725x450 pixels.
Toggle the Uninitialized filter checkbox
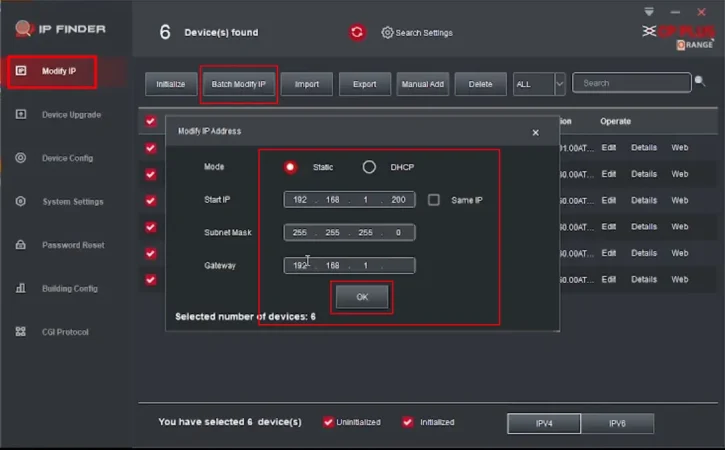pos(328,422)
